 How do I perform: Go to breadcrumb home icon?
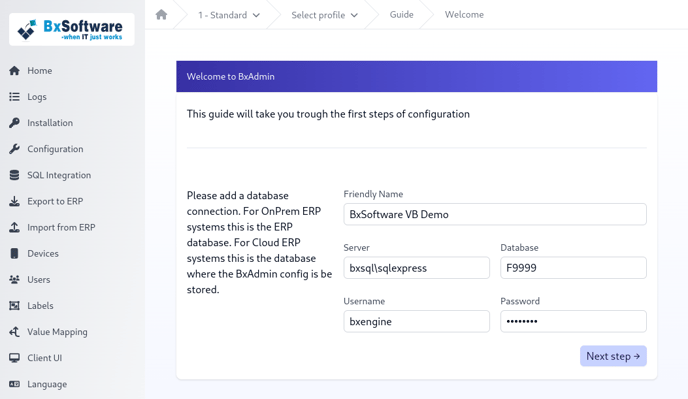pyautogui.click(x=161, y=14)
